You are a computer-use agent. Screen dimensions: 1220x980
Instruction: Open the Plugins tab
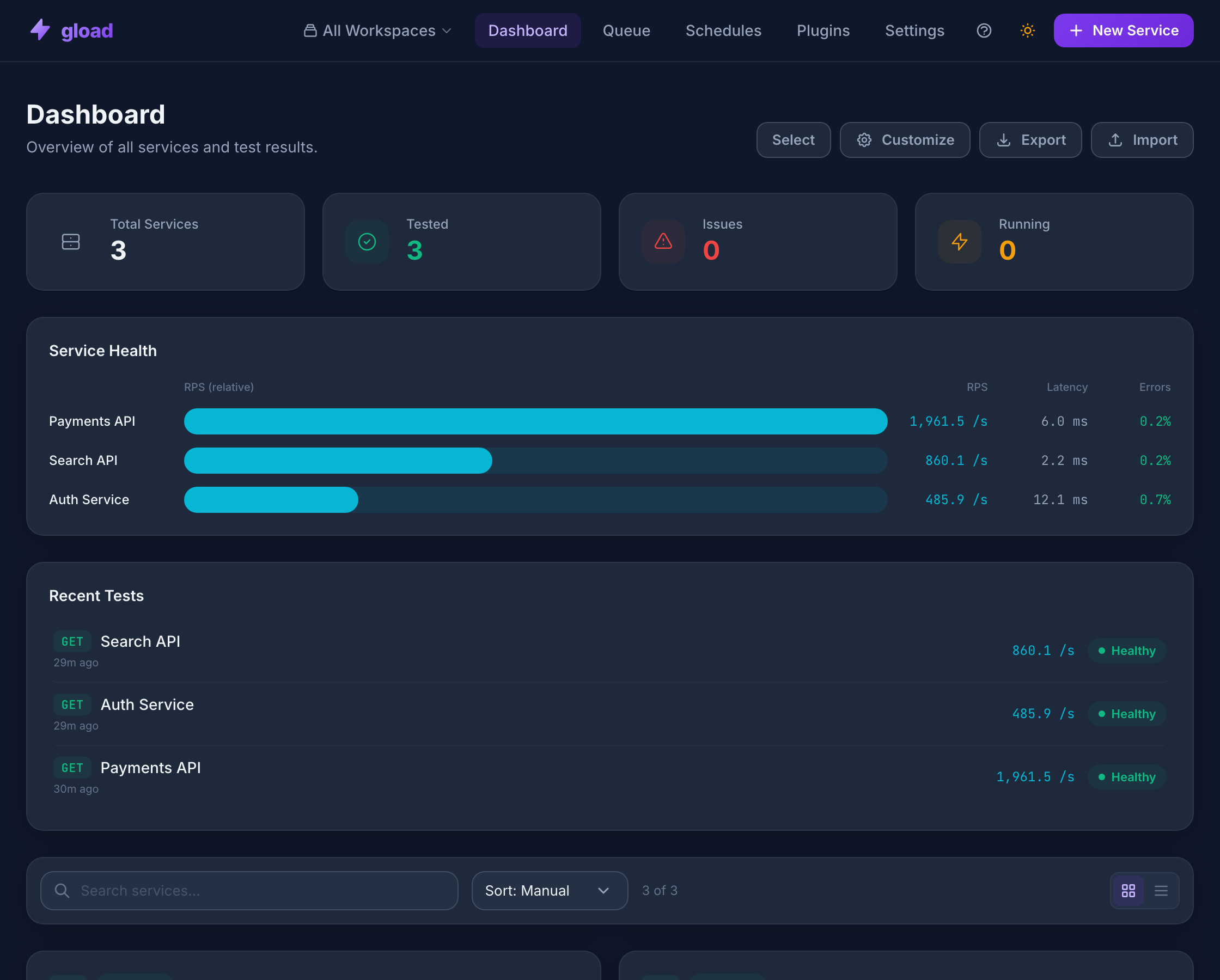click(823, 30)
